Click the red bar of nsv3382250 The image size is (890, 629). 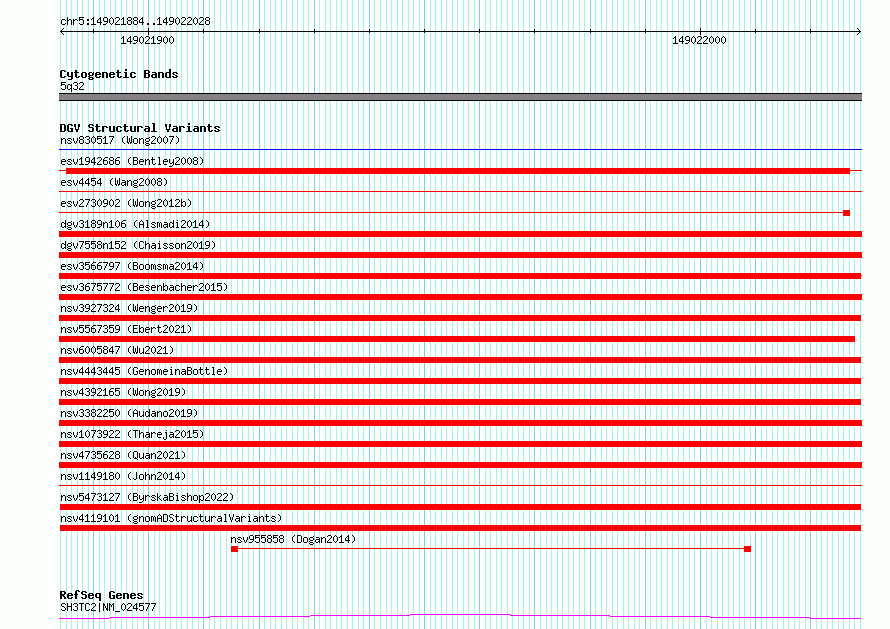[x=460, y=423]
